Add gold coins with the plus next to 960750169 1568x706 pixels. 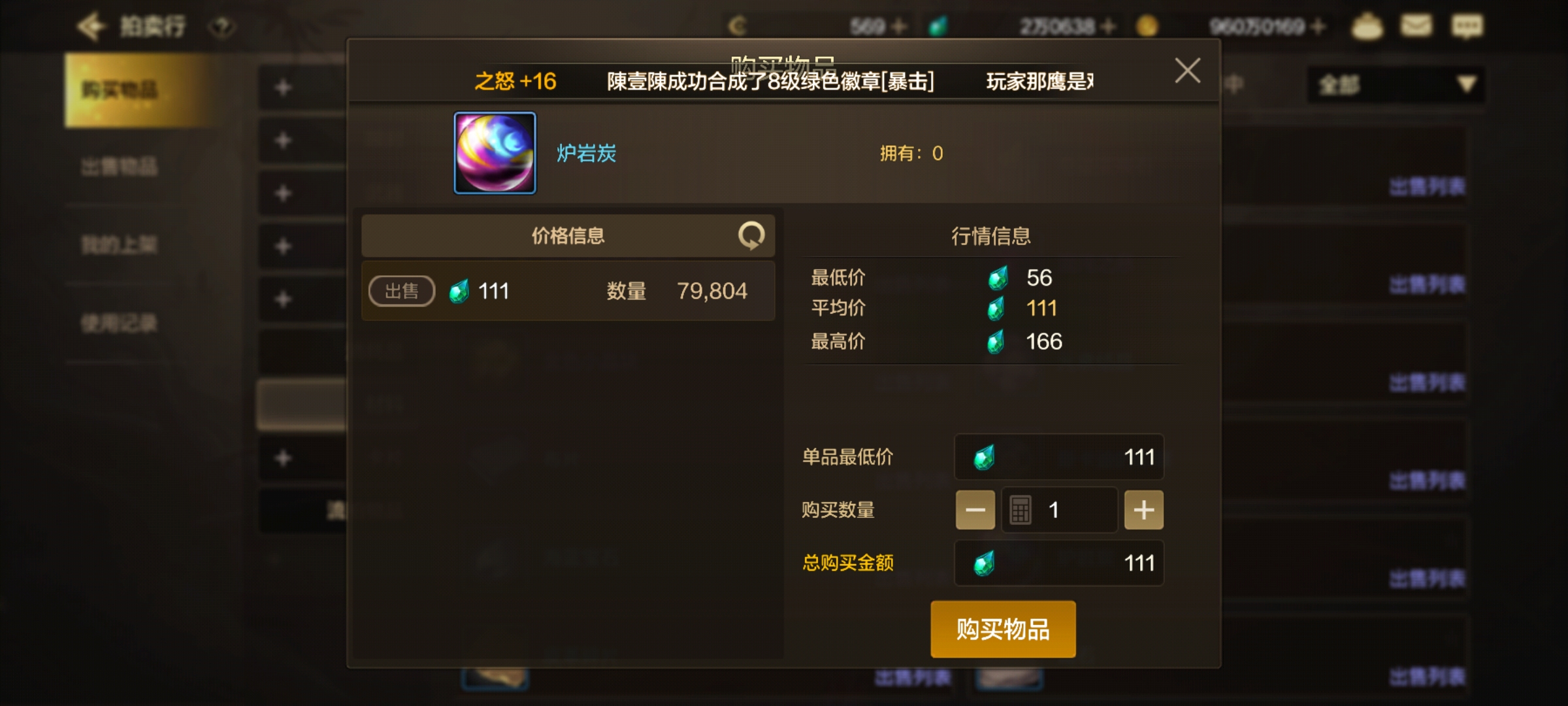click(x=1319, y=26)
